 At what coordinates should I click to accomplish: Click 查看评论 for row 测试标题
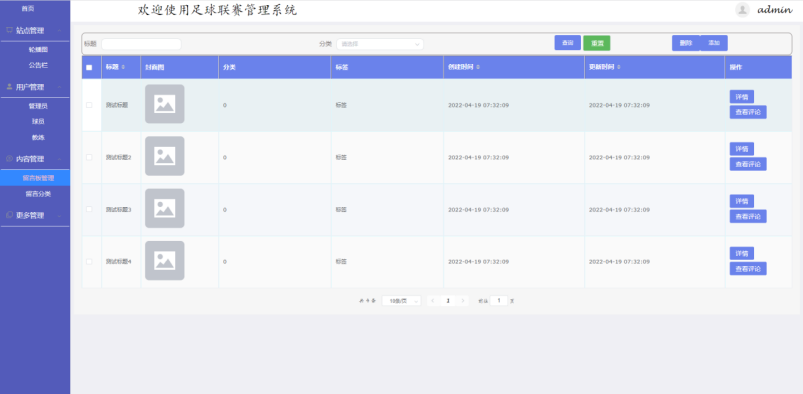point(748,112)
